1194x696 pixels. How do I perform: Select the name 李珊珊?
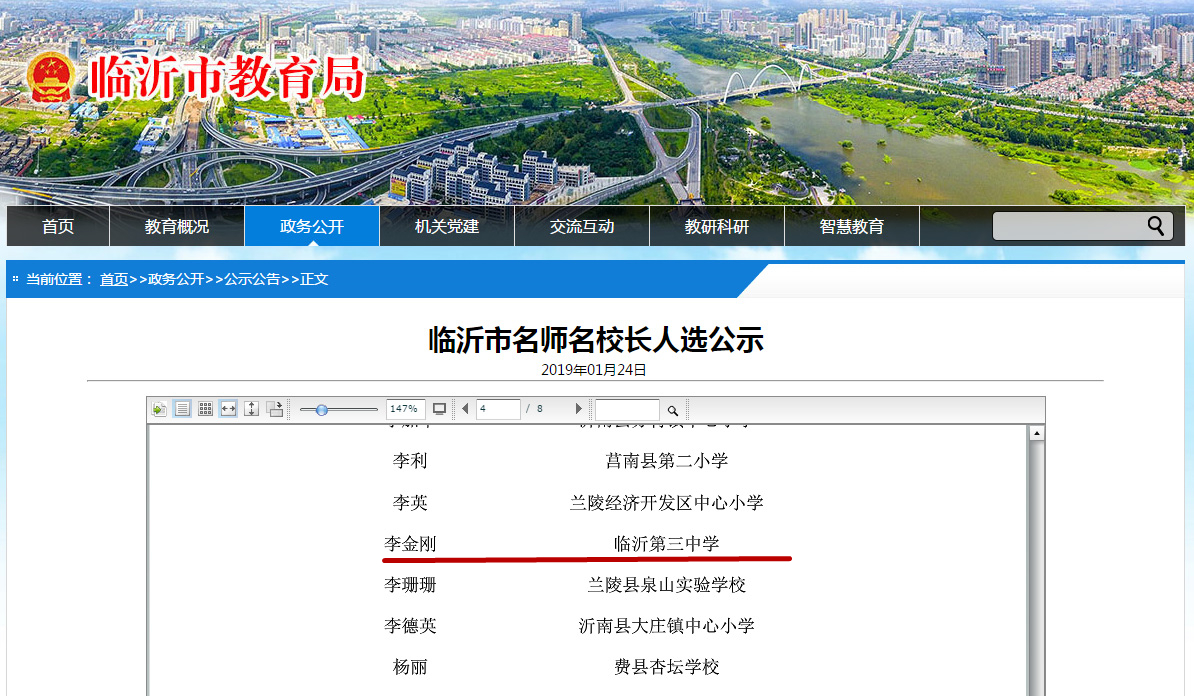410,585
